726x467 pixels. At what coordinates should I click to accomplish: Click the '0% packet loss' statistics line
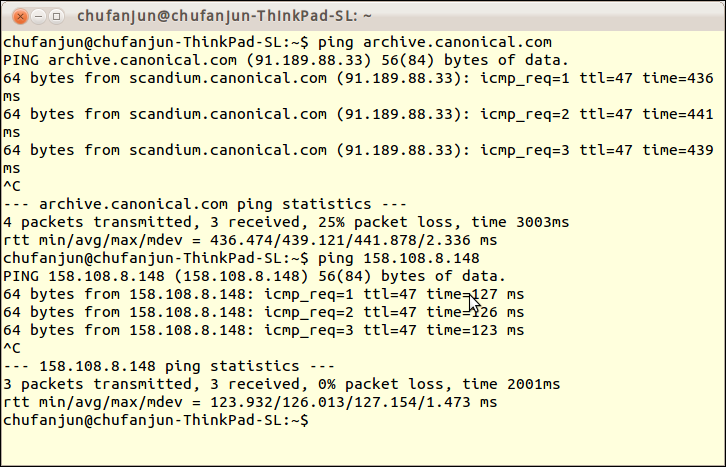[x=282, y=384]
